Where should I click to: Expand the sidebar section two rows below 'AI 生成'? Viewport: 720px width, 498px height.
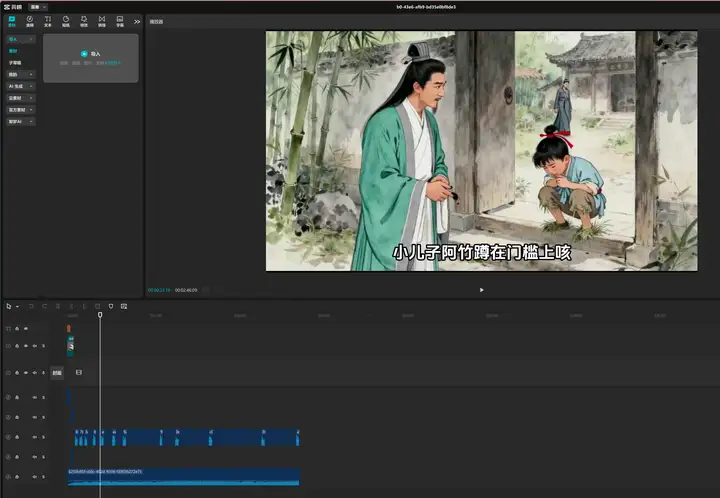click(21, 110)
